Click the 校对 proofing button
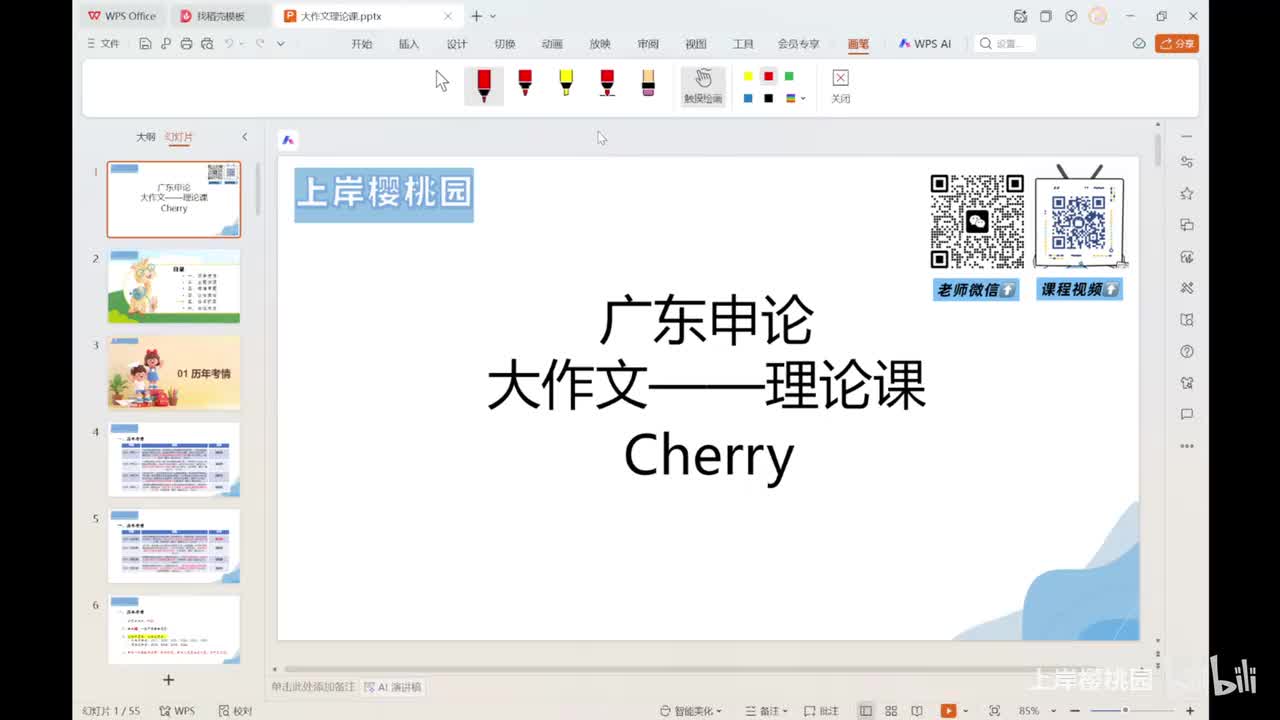This screenshot has width=1280, height=720. tap(236, 711)
